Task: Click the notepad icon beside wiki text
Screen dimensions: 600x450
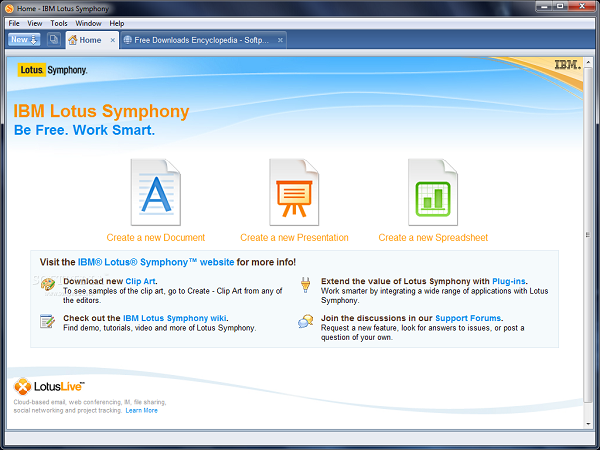Action: [x=47, y=321]
